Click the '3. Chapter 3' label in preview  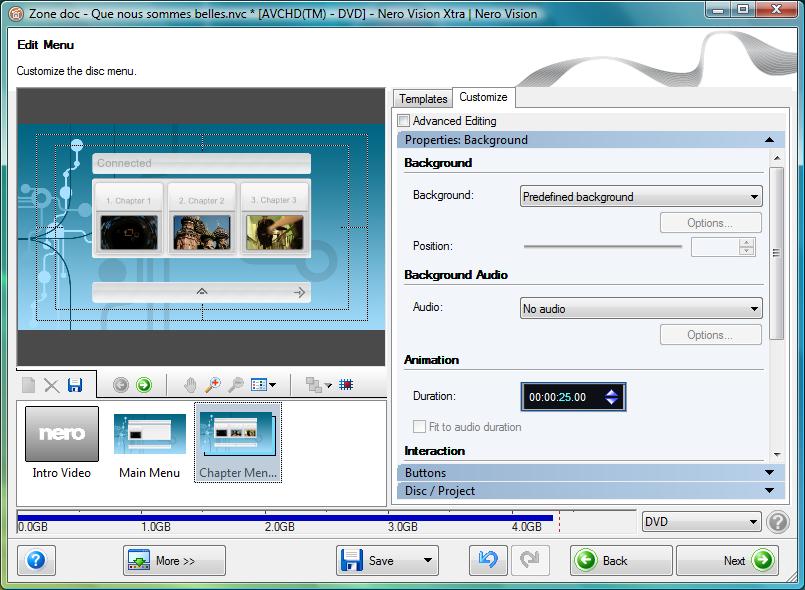click(274, 200)
